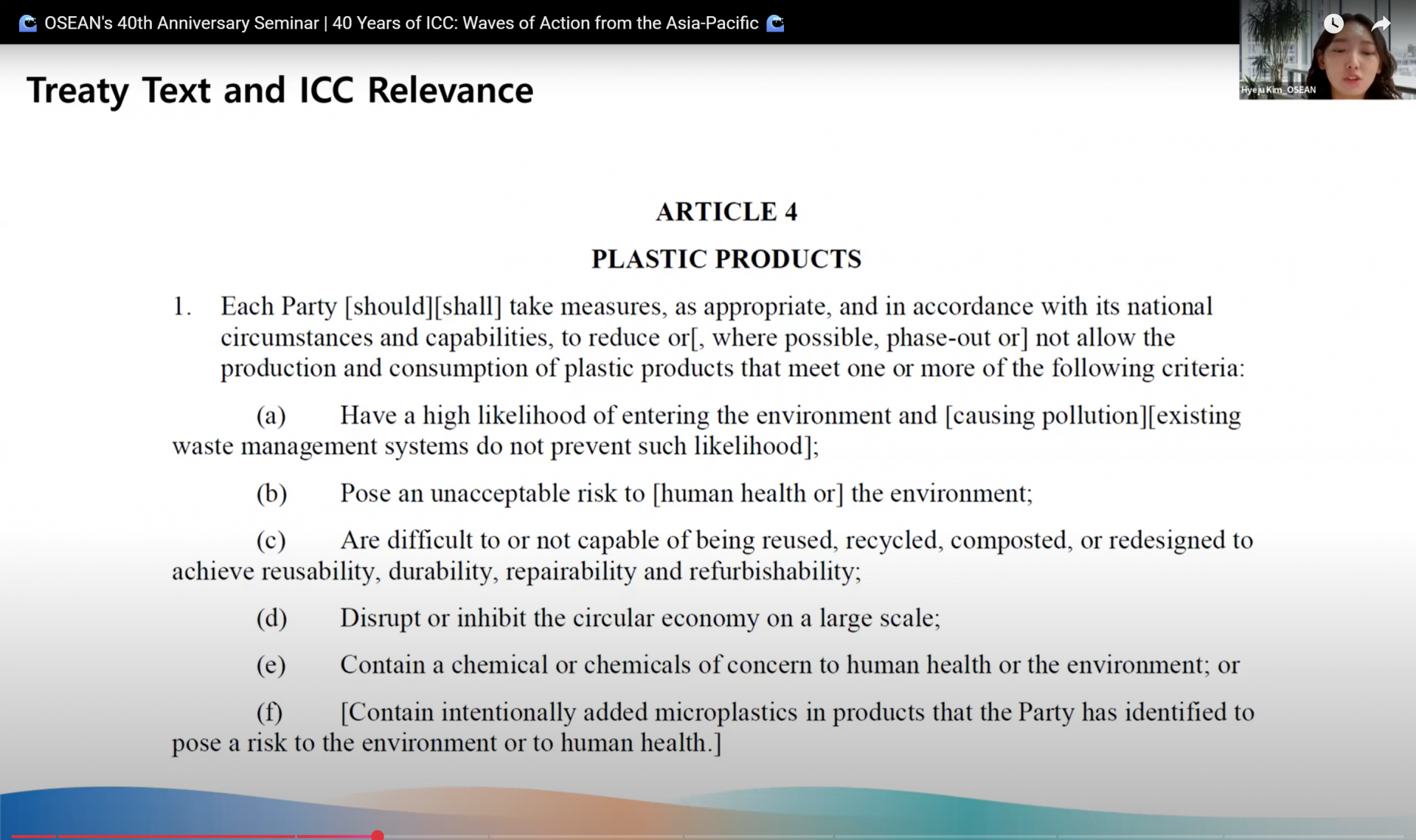Open the OSEAN 40th Anniversary Seminar title link
The height and width of the screenshot is (840, 1416).
point(401,24)
